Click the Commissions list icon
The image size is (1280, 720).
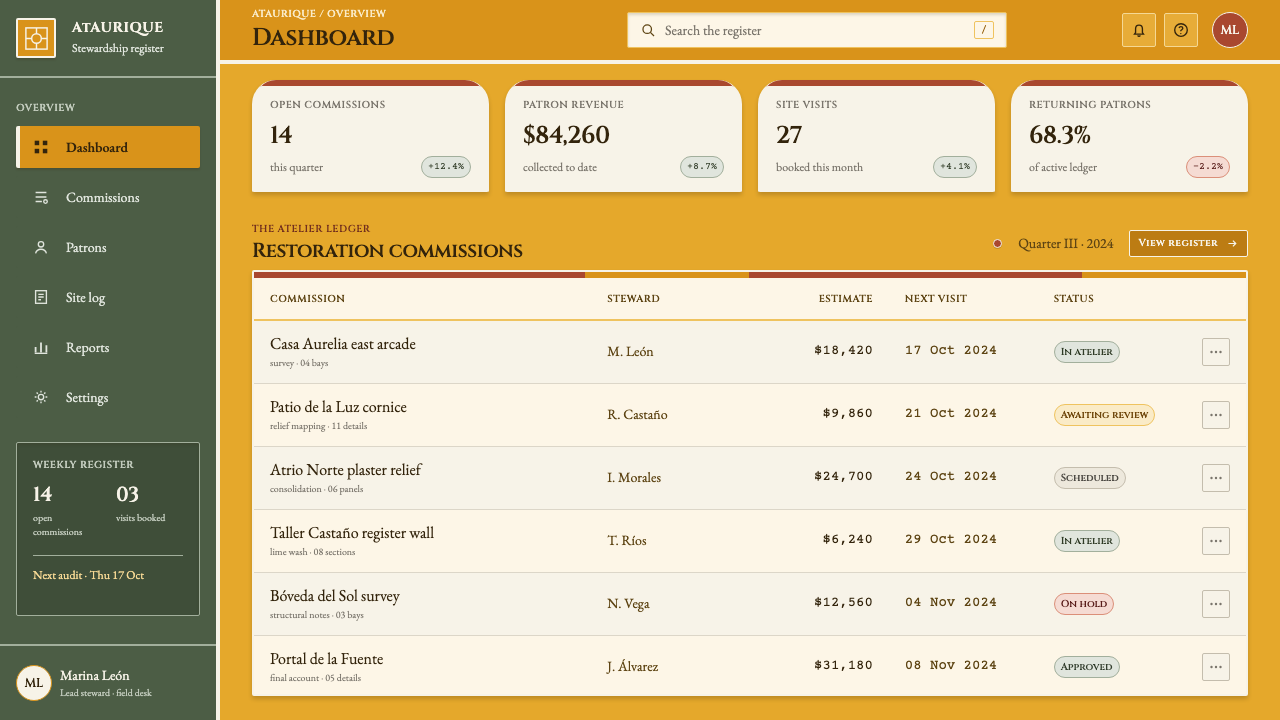point(41,197)
